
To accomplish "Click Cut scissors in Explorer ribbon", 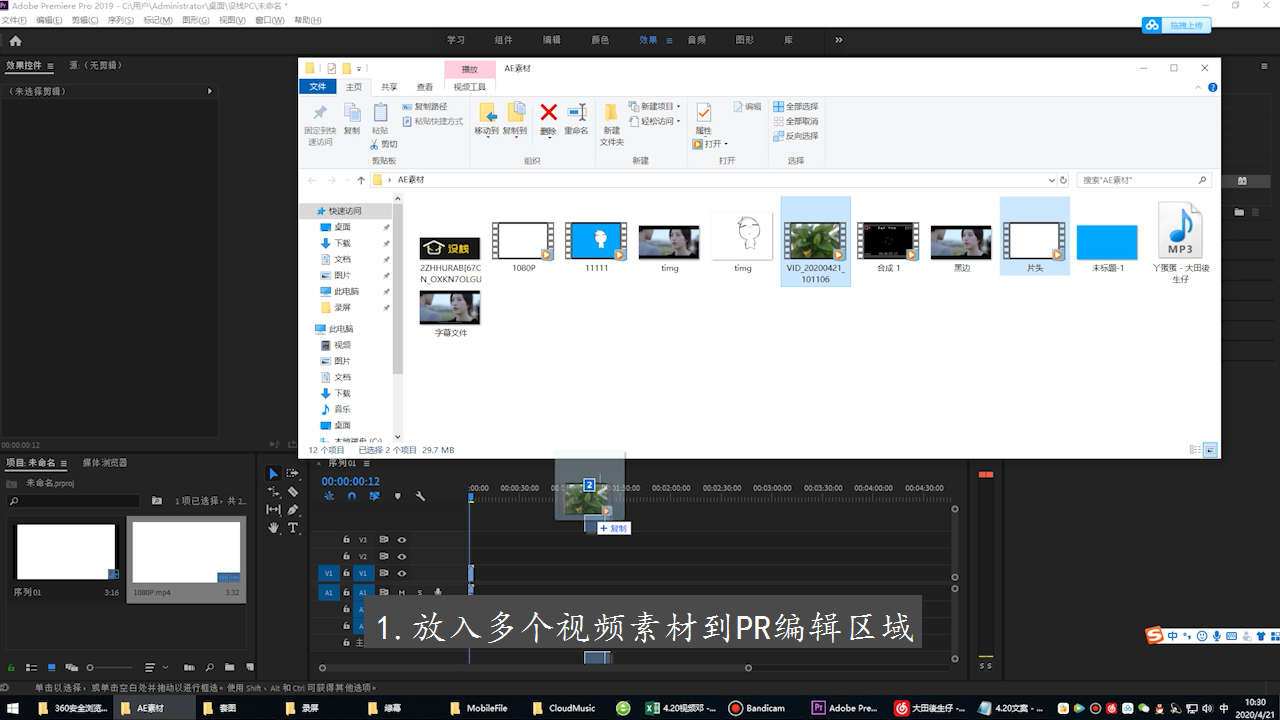I will [375, 144].
